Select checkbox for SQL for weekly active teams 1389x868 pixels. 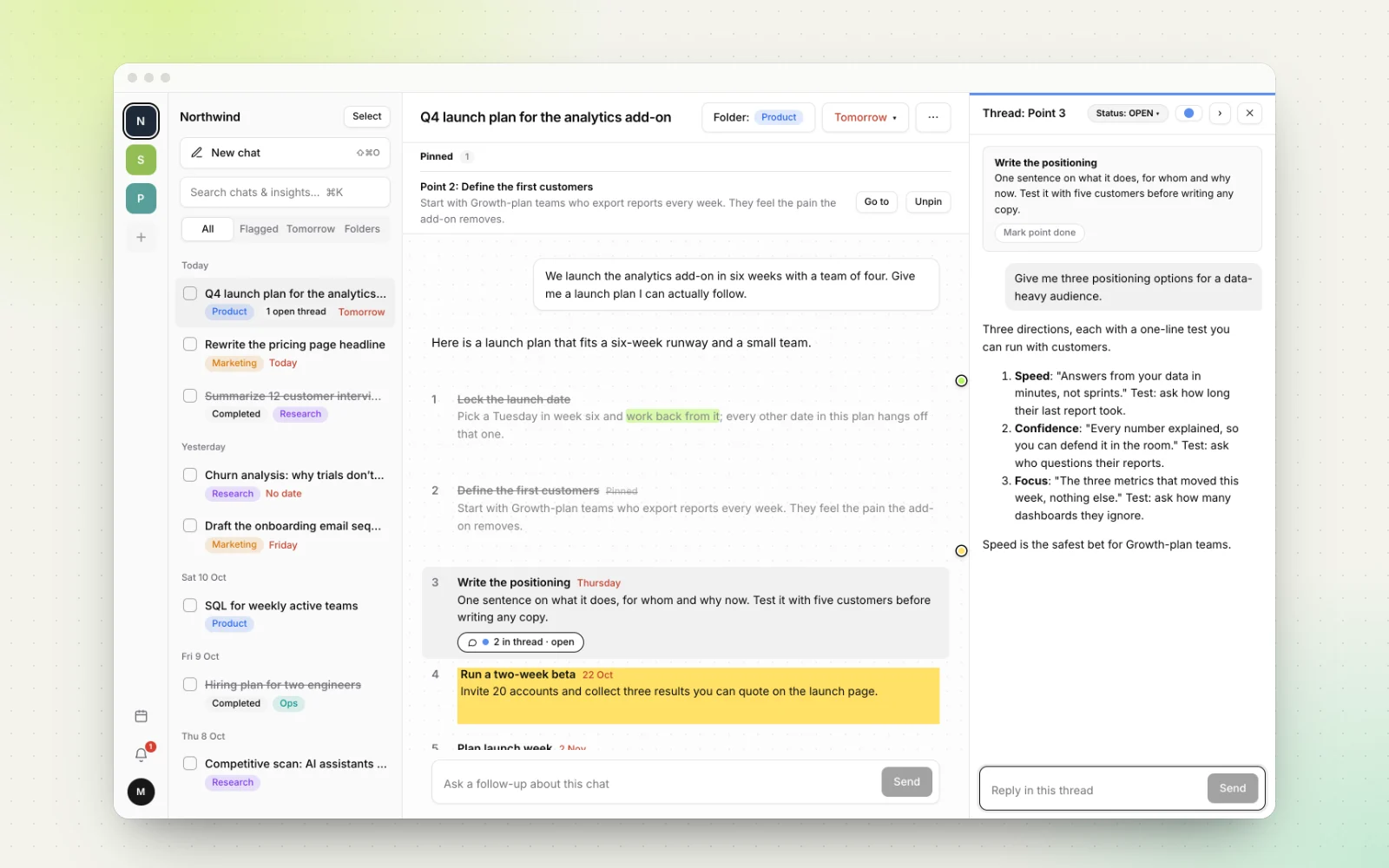[190, 605]
